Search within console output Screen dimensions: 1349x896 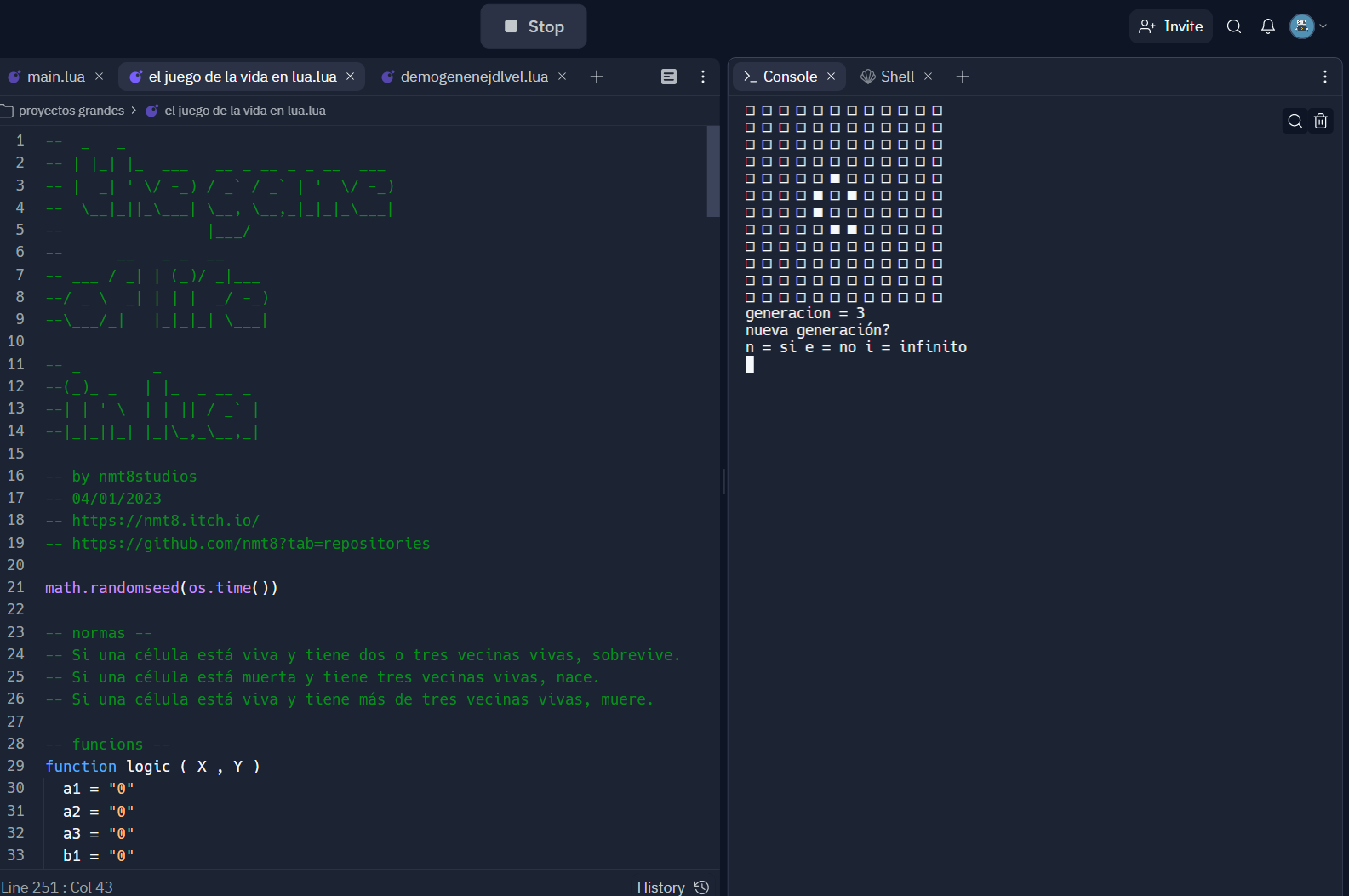1295,121
